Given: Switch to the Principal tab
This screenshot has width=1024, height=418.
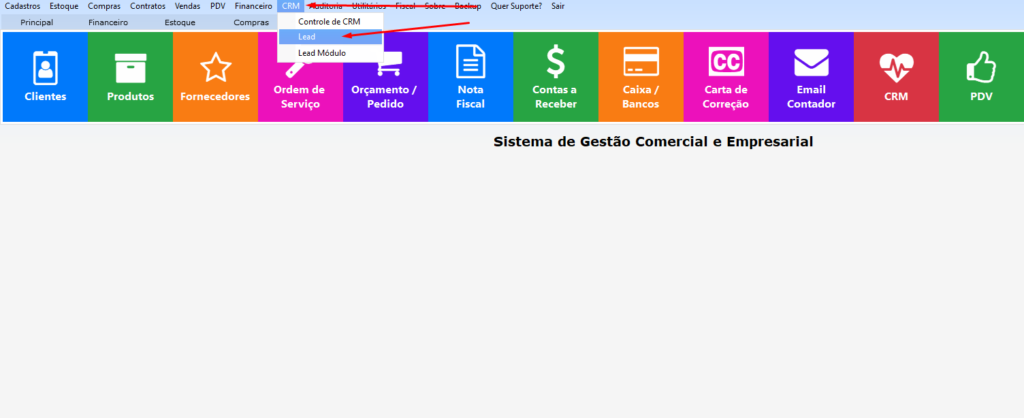Looking at the screenshot, I should point(37,21).
